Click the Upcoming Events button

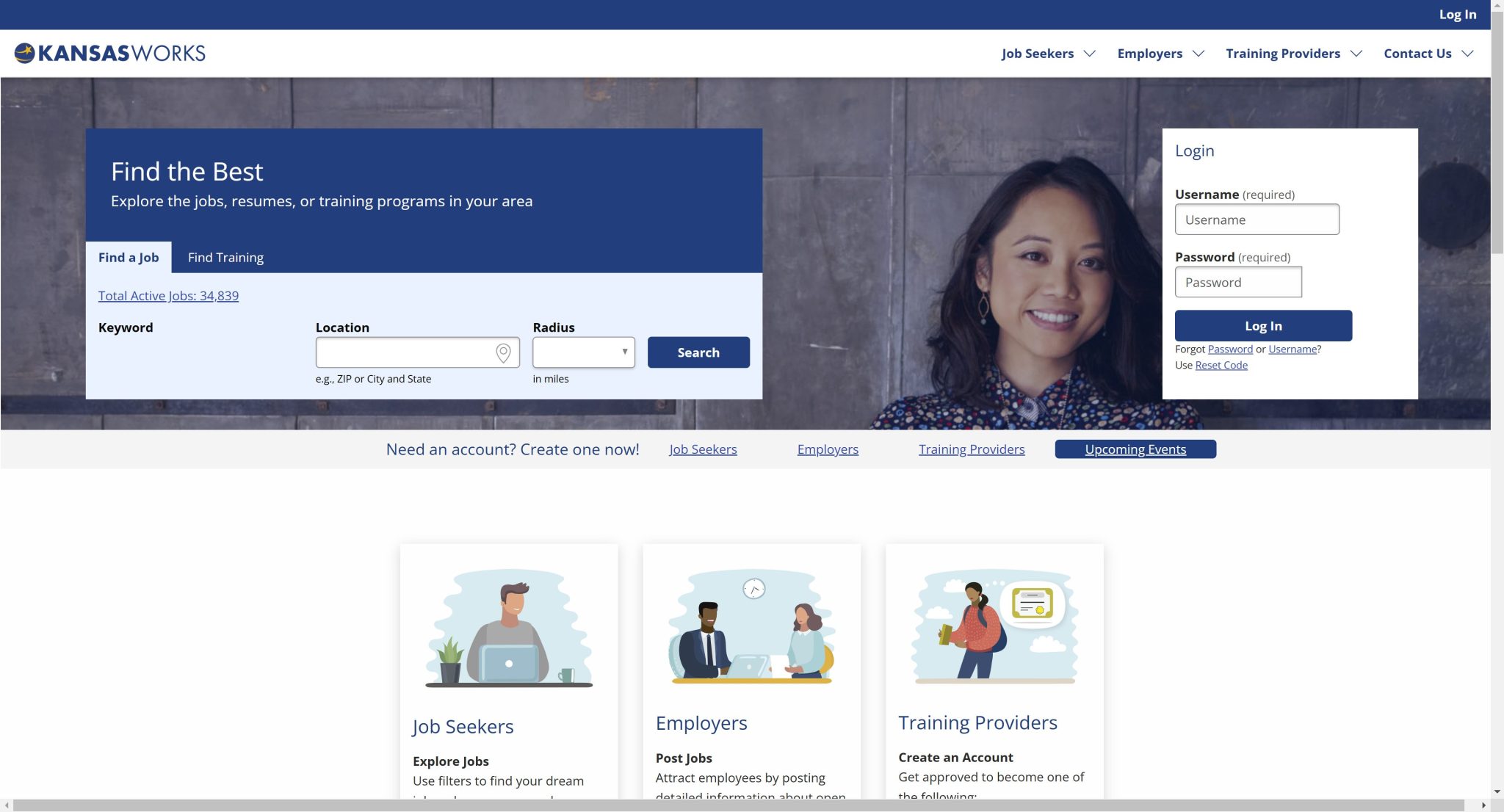[x=1135, y=449]
